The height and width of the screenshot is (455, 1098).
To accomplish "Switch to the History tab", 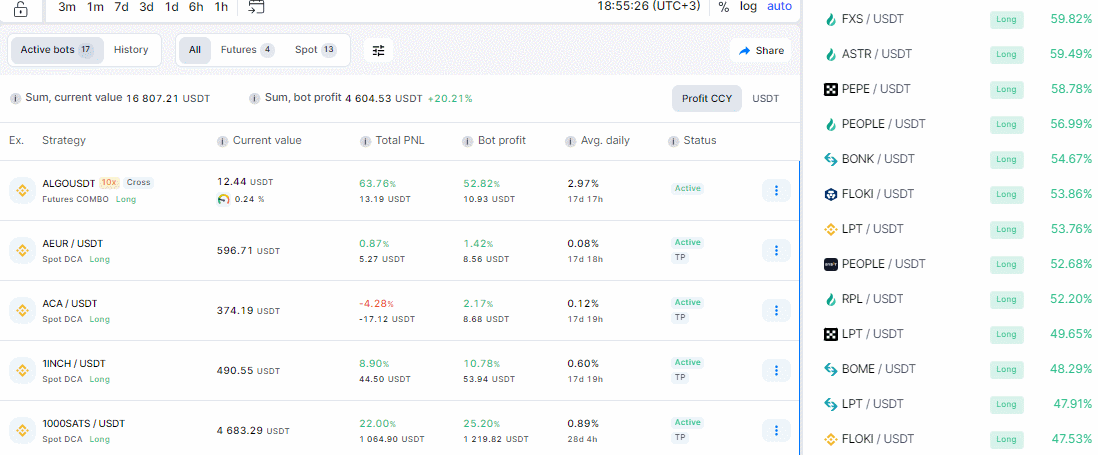I will [131, 50].
